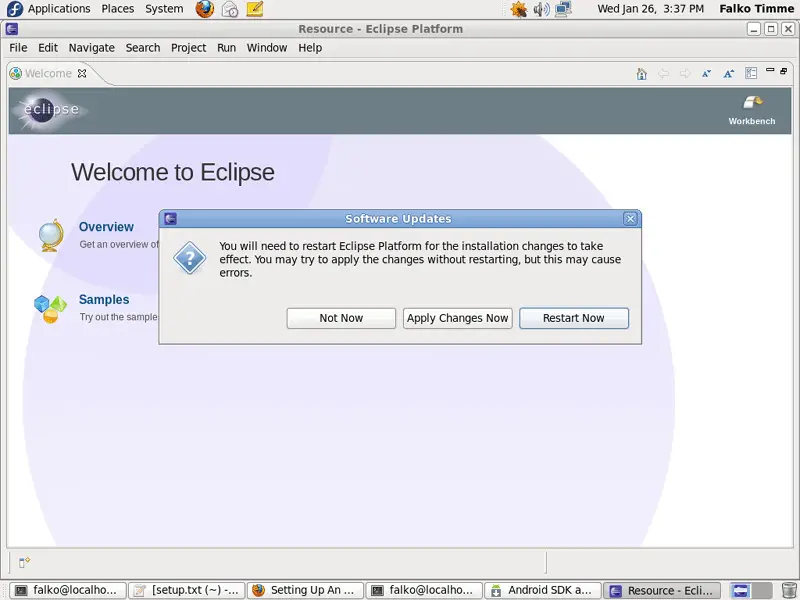This screenshot has width=800, height=600.
Task: Minimize the Eclipse Platform window
Action: [x=754, y=29]
